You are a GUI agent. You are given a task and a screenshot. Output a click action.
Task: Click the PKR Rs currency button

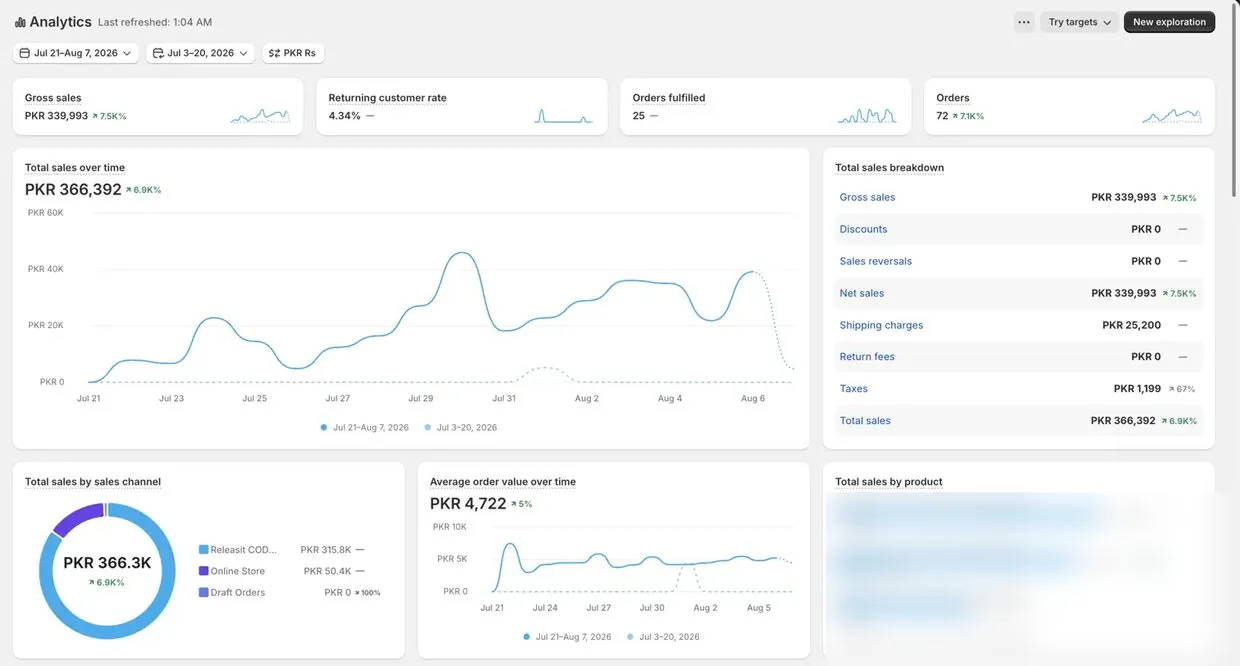tap(293, 53)
